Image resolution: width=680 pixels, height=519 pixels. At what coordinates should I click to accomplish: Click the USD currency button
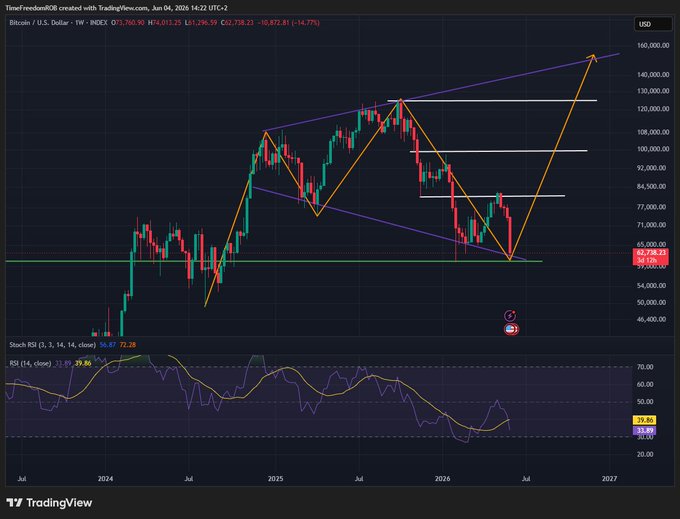click(653, 24)
